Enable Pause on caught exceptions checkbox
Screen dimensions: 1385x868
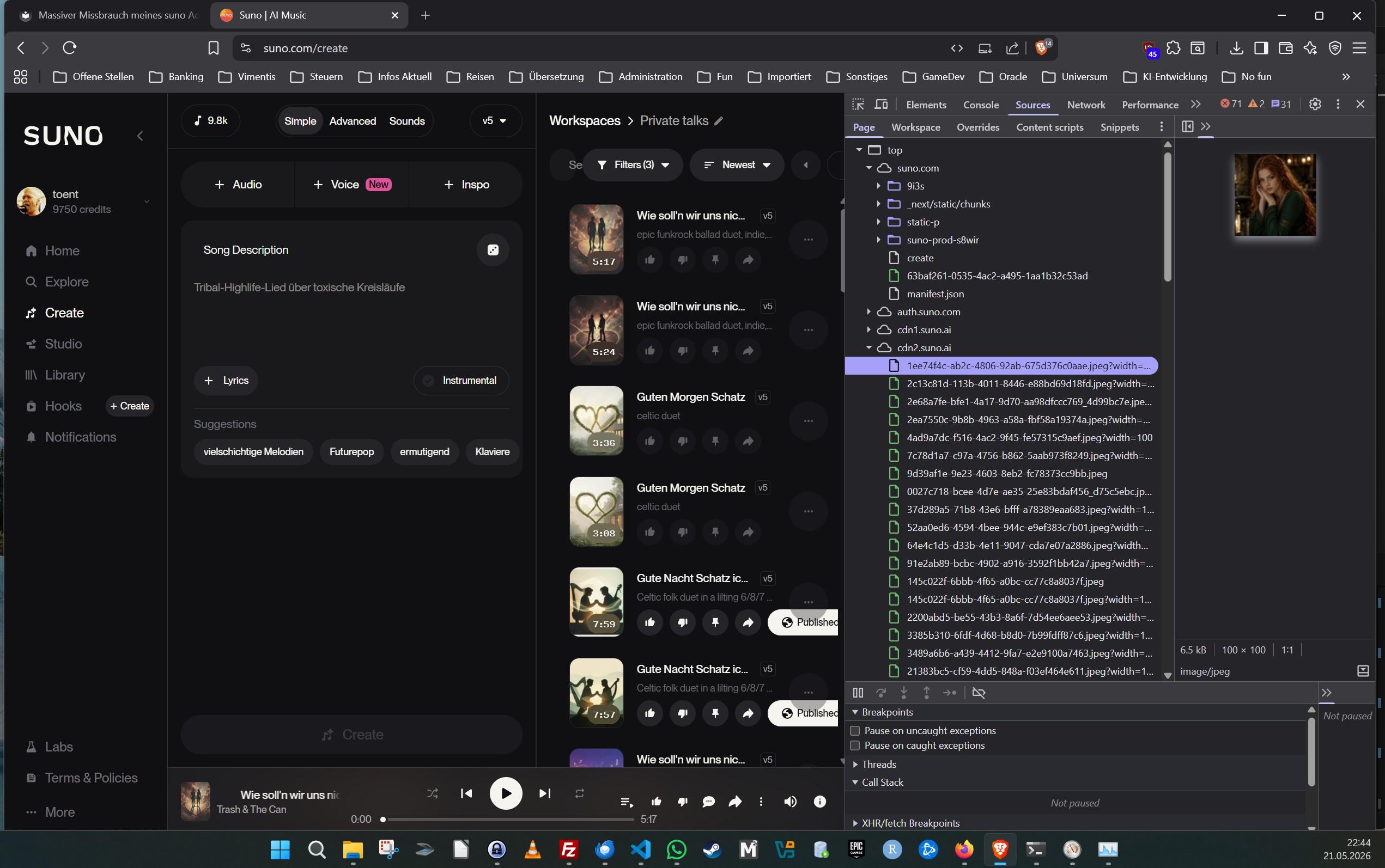pos(855,745)
